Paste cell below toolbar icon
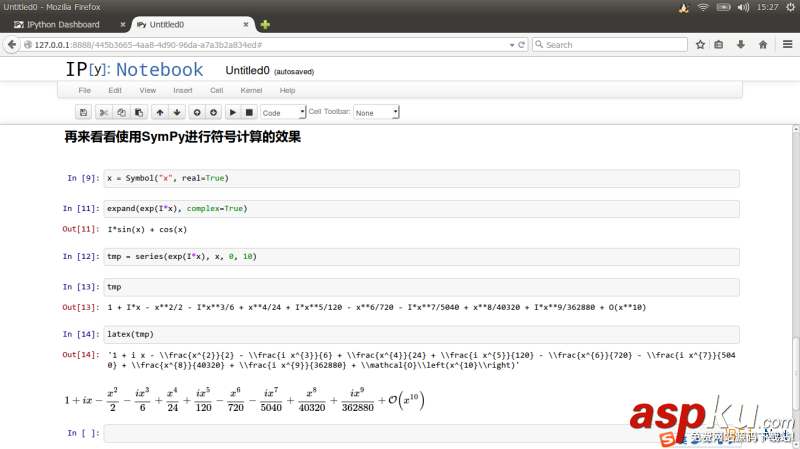This screenshot has height=449, width=800. click(139, 112)
